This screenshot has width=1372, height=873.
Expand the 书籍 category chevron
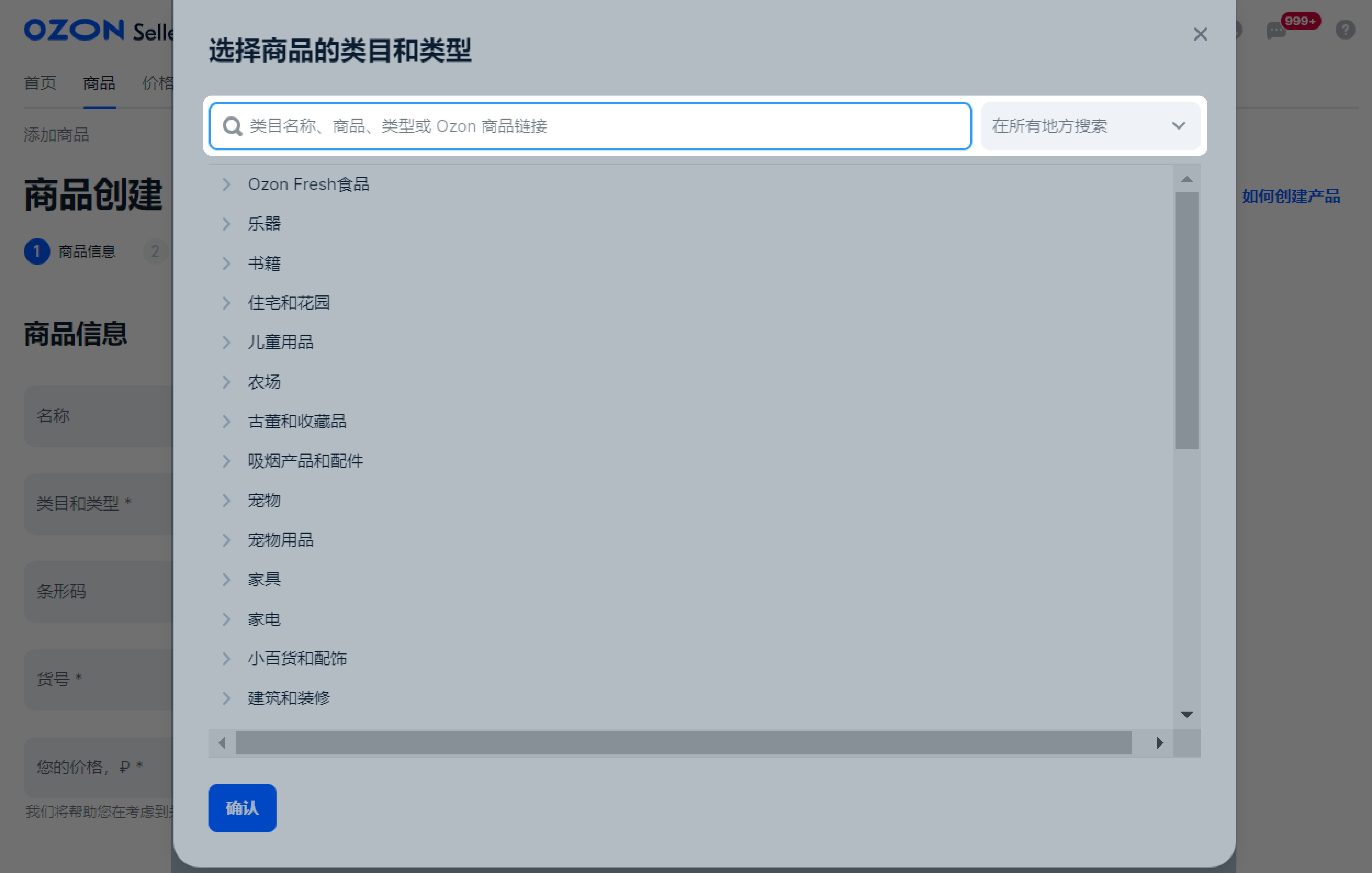226,264
